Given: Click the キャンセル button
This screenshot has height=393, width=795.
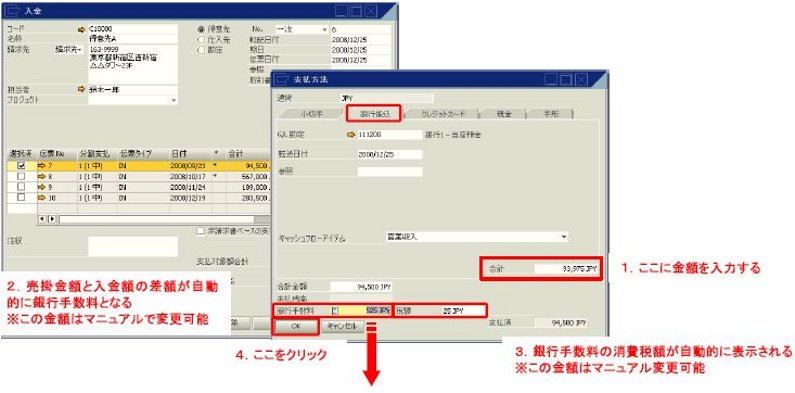Looking at the screenshot, I should [x=343, y=327].
